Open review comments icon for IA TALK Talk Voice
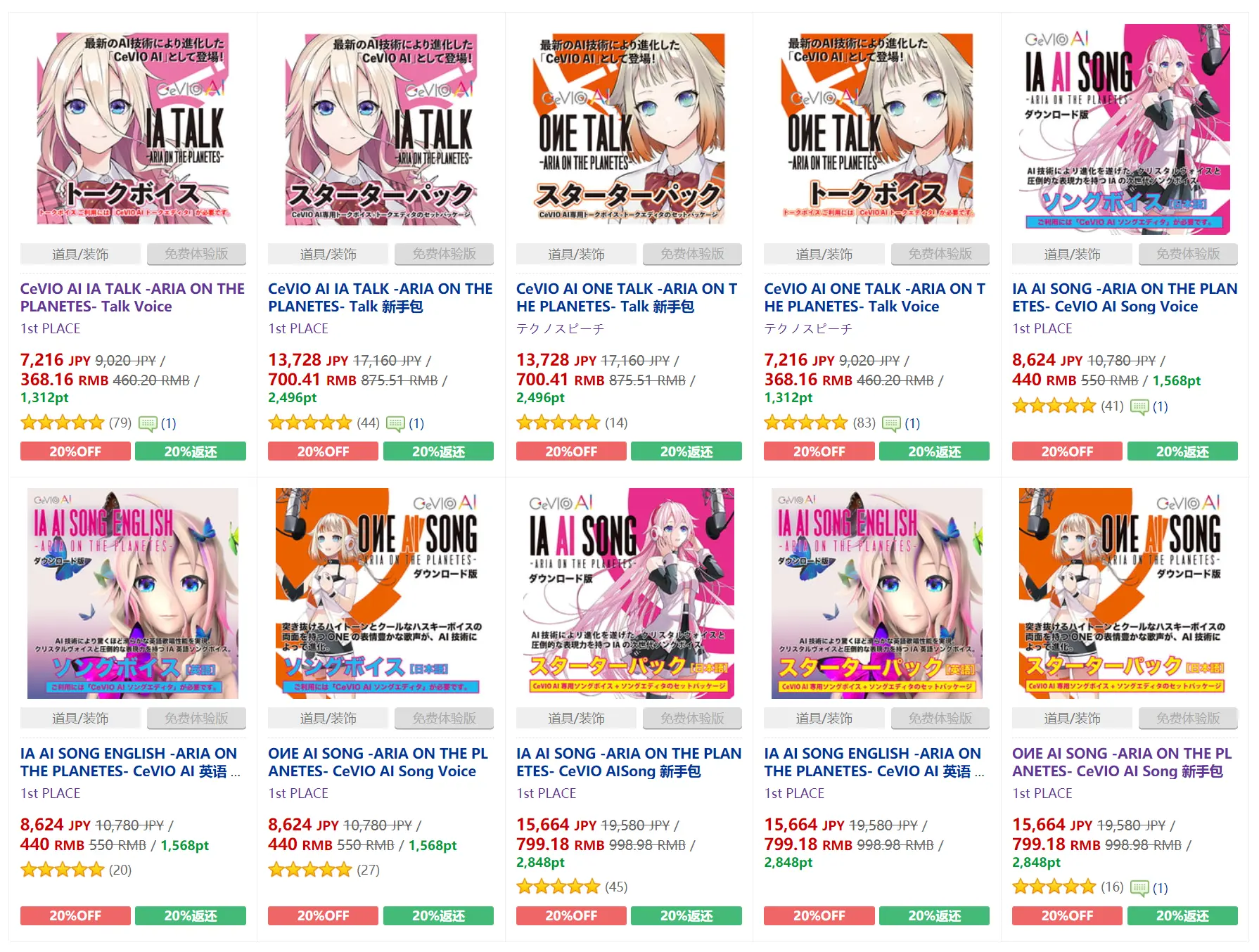The image size is (1259, 952). click(x=148, y=423)
